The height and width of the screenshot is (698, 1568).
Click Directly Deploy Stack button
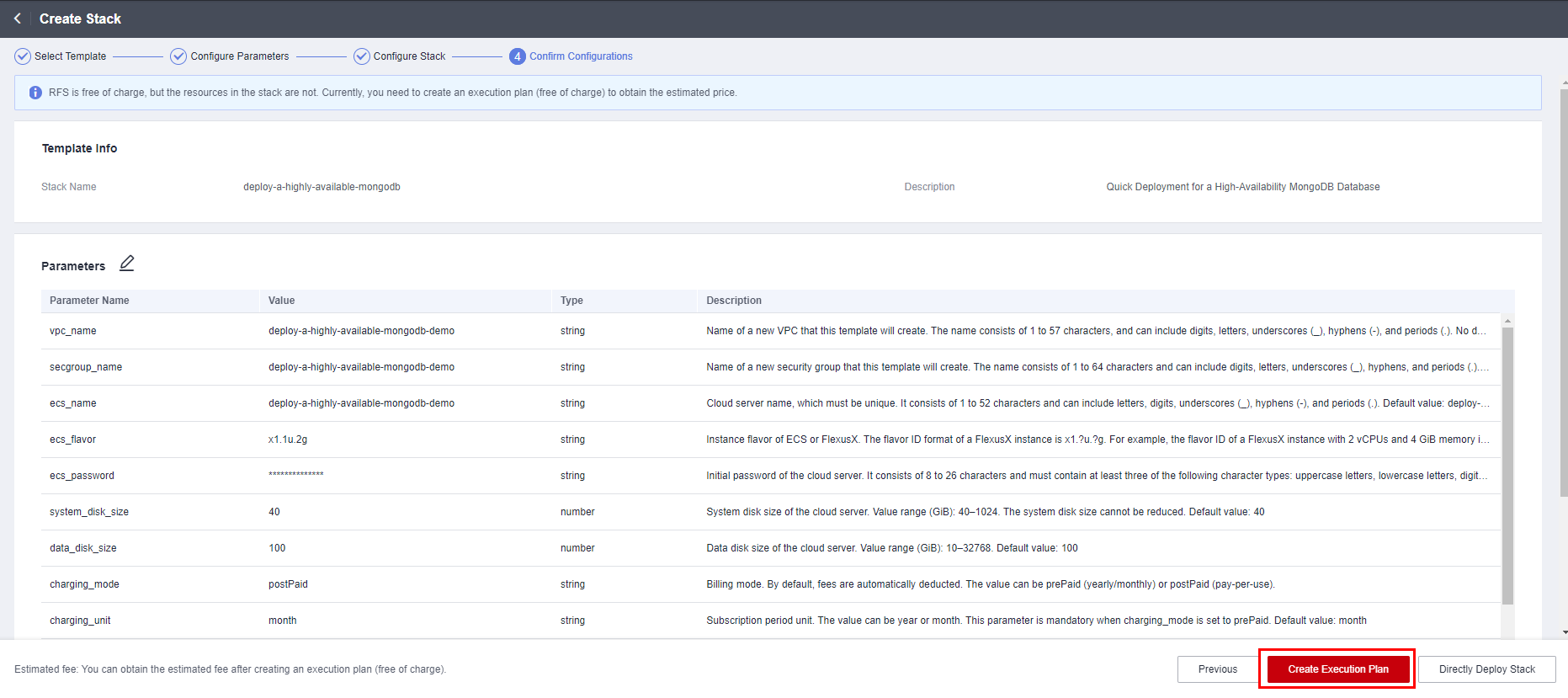click(x=1486, y=669)
